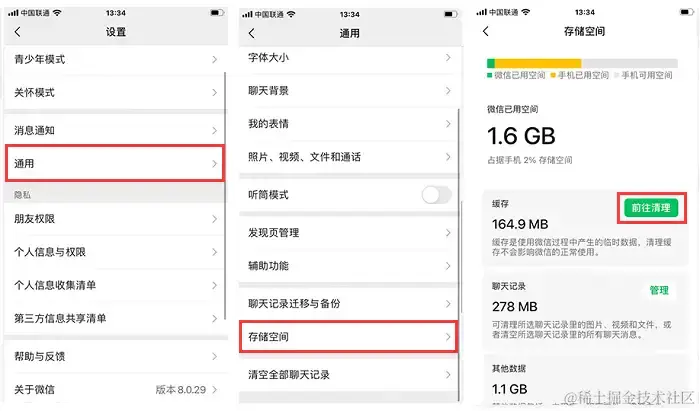The width and height of the screenshot is (700, 411).
Task: Expand the 青少年模式 chevron
Action: pos(215,59)
